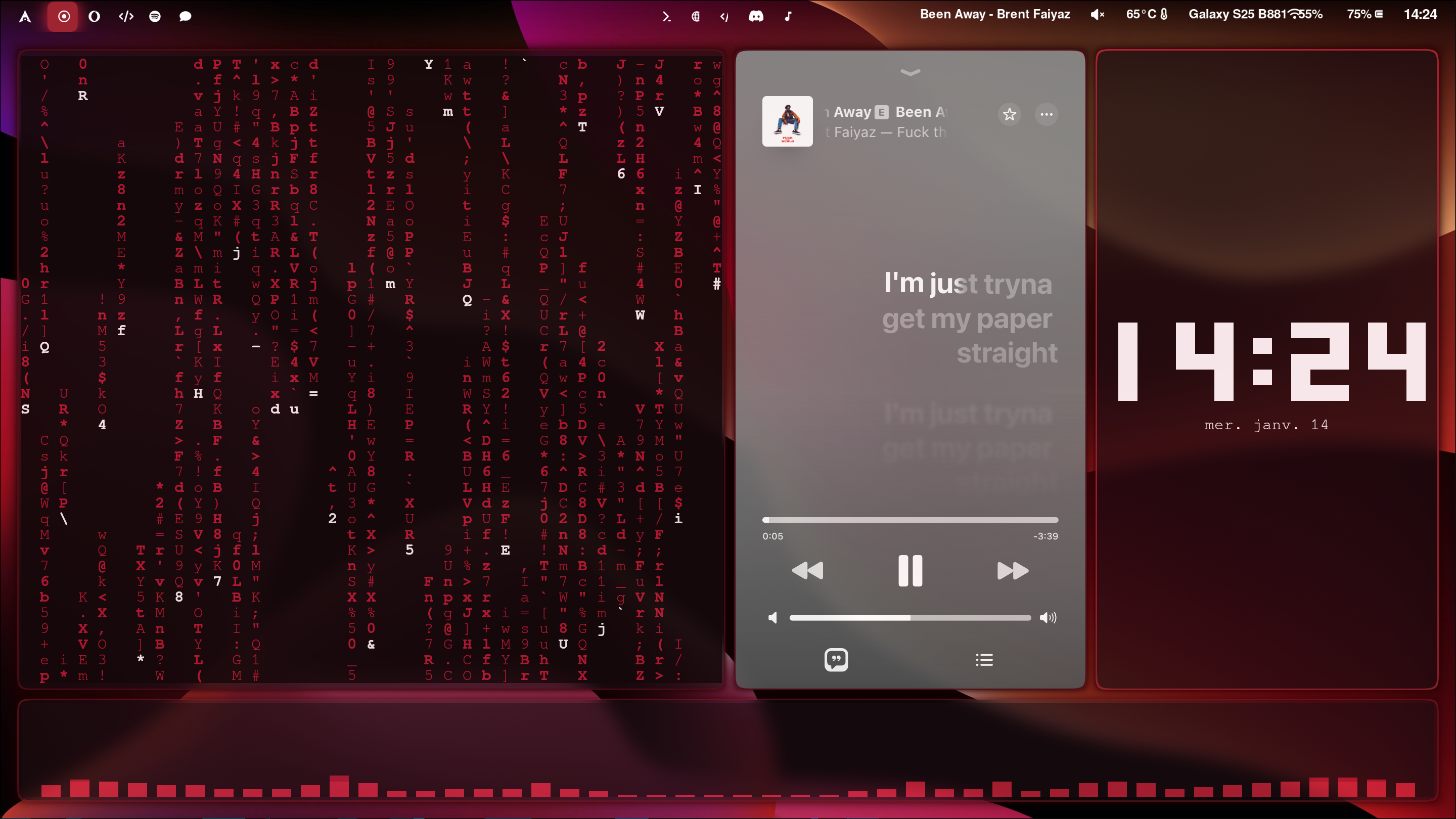
Task: Switch to the code brackets workspace at left
Action: click(x=125, y=16)
